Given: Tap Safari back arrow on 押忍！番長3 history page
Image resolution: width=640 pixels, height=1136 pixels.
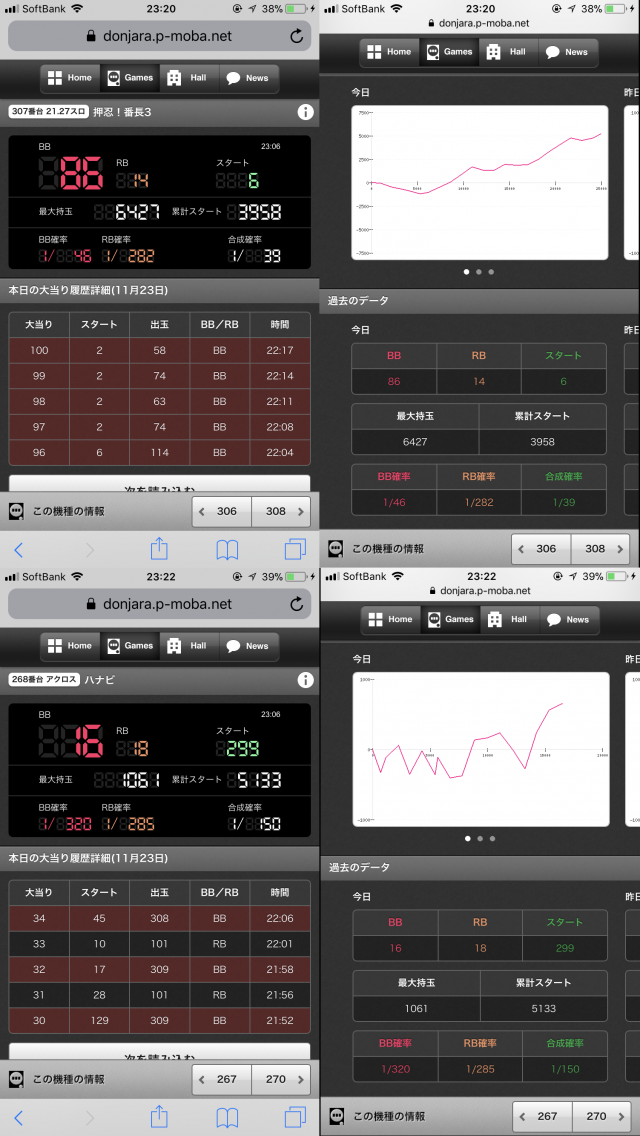Looking at the screenshot, I should [18, 549].
